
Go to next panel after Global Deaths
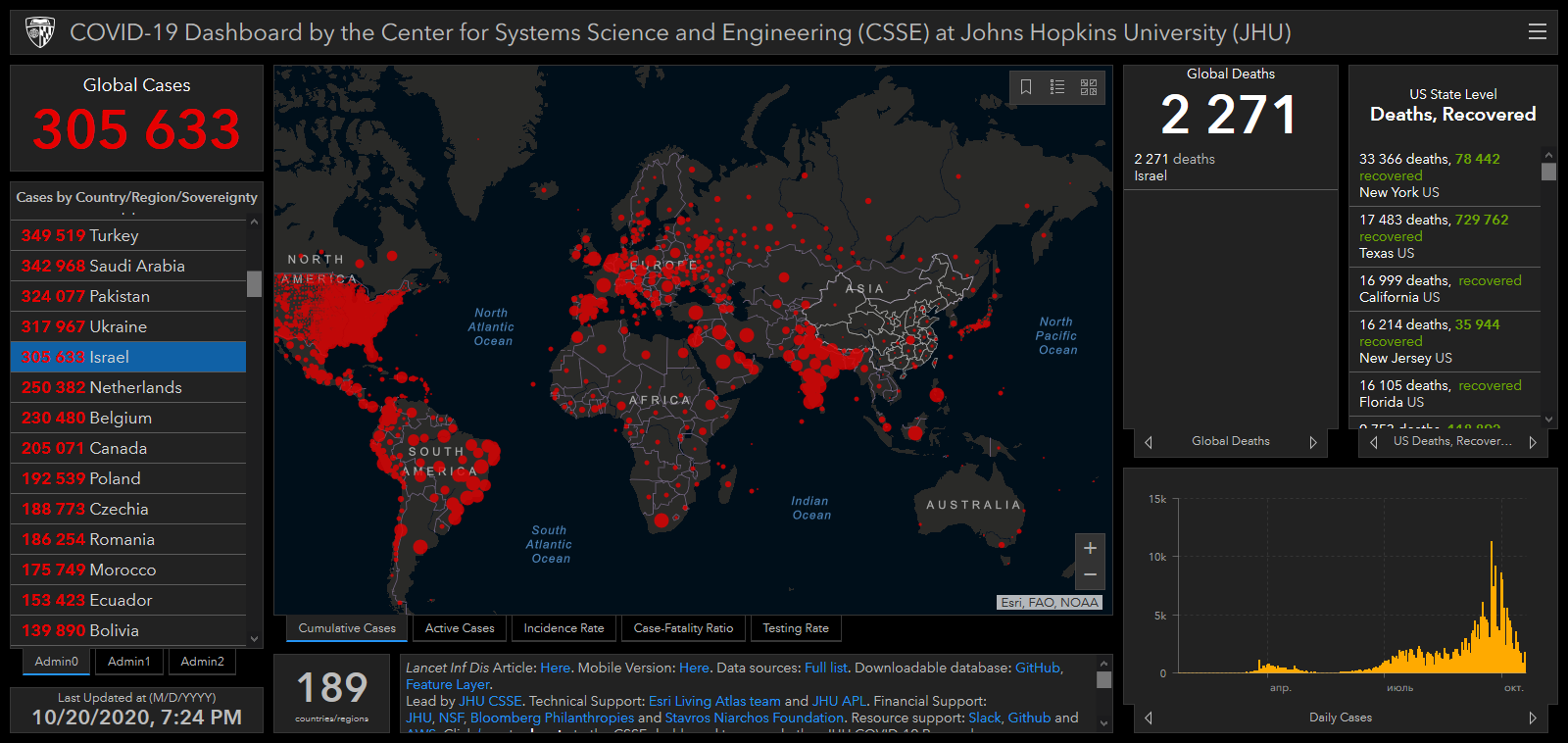tap(1313, 442)
